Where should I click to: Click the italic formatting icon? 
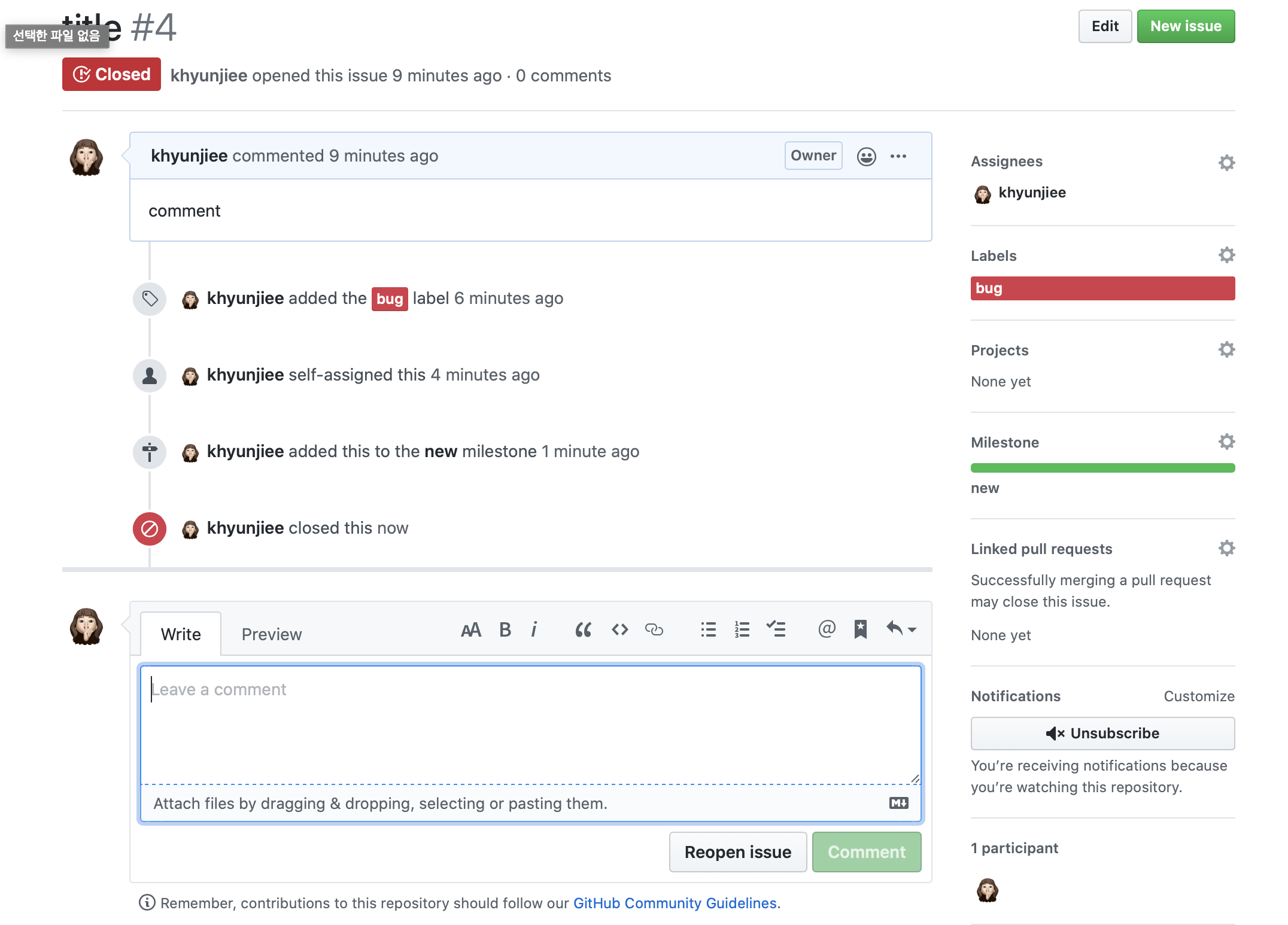534,629
